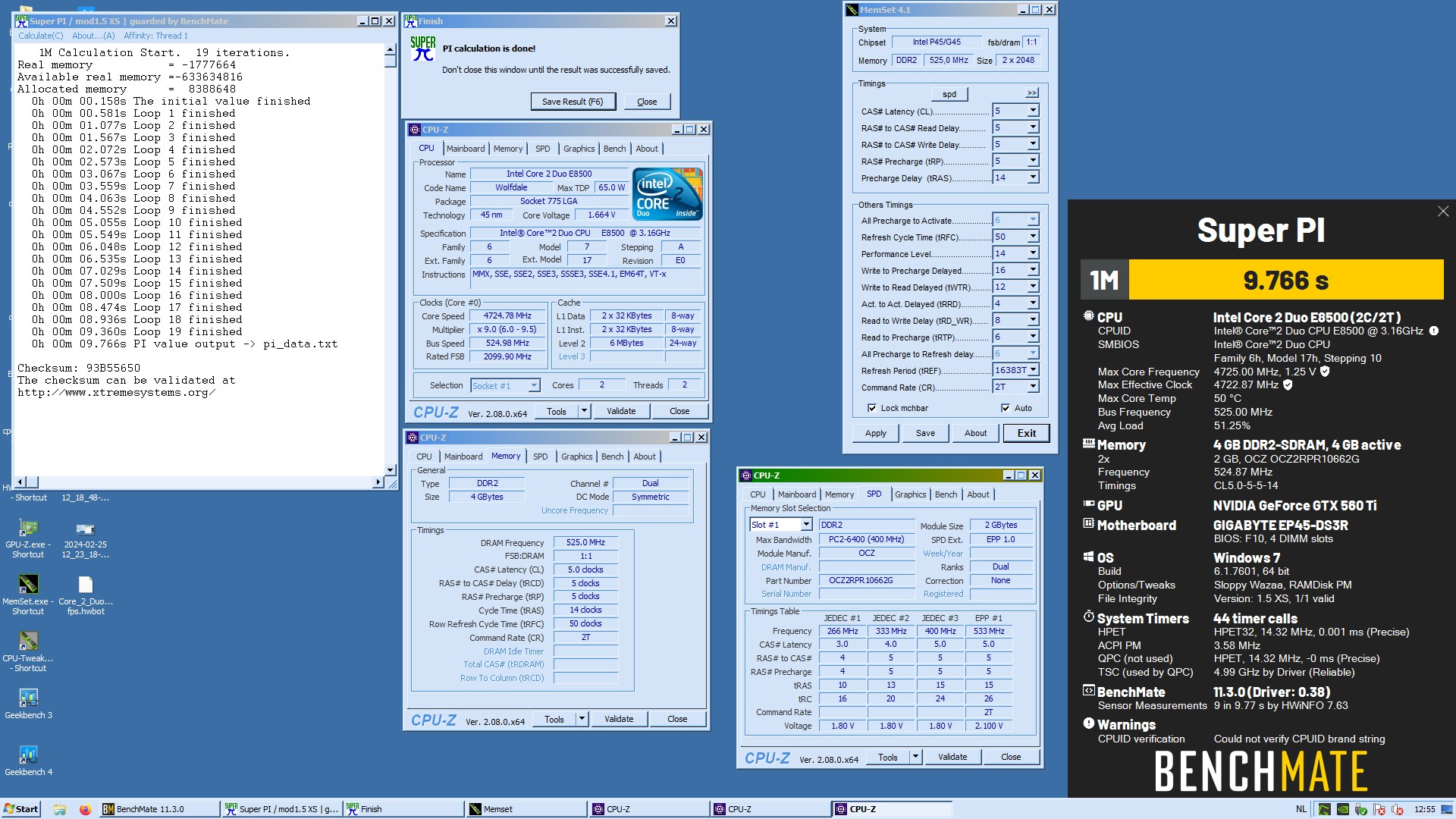Click the spd button in MemSet
Image resolution: width=1456 pixels, height=819 pixels.
point(949,94)
